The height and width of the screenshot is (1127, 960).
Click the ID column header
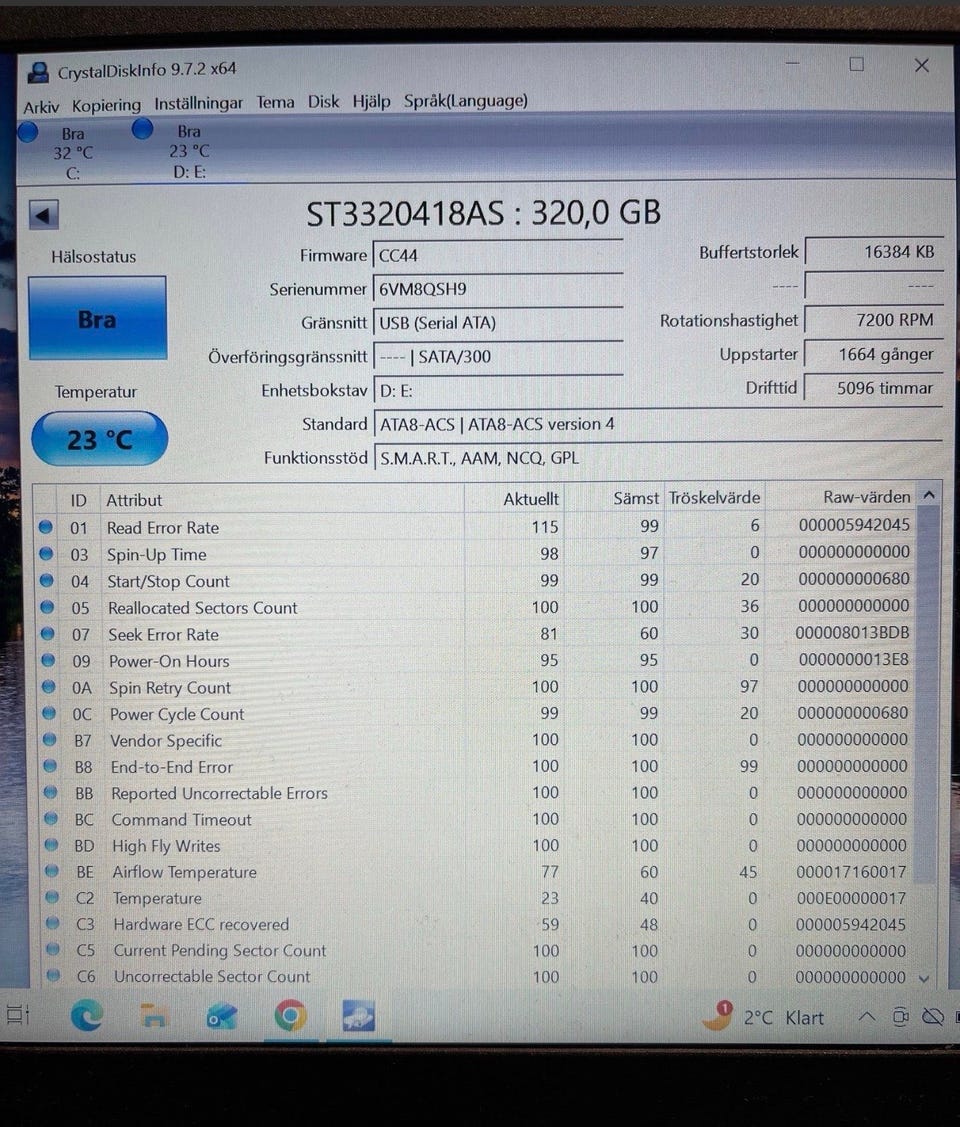coord(78,500)
